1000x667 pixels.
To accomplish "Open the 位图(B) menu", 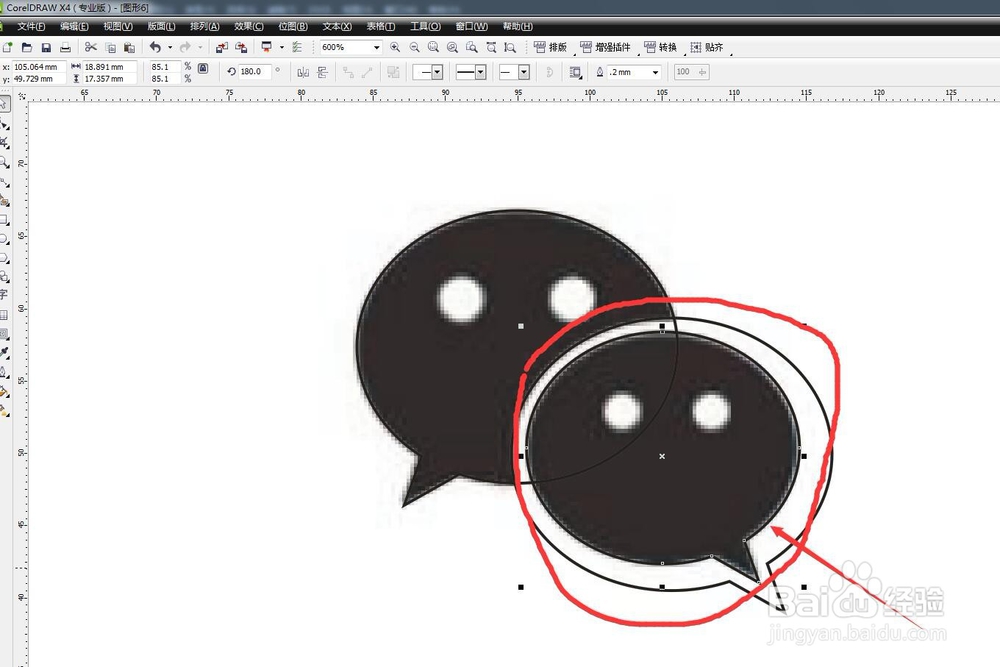I will point(293,26).
